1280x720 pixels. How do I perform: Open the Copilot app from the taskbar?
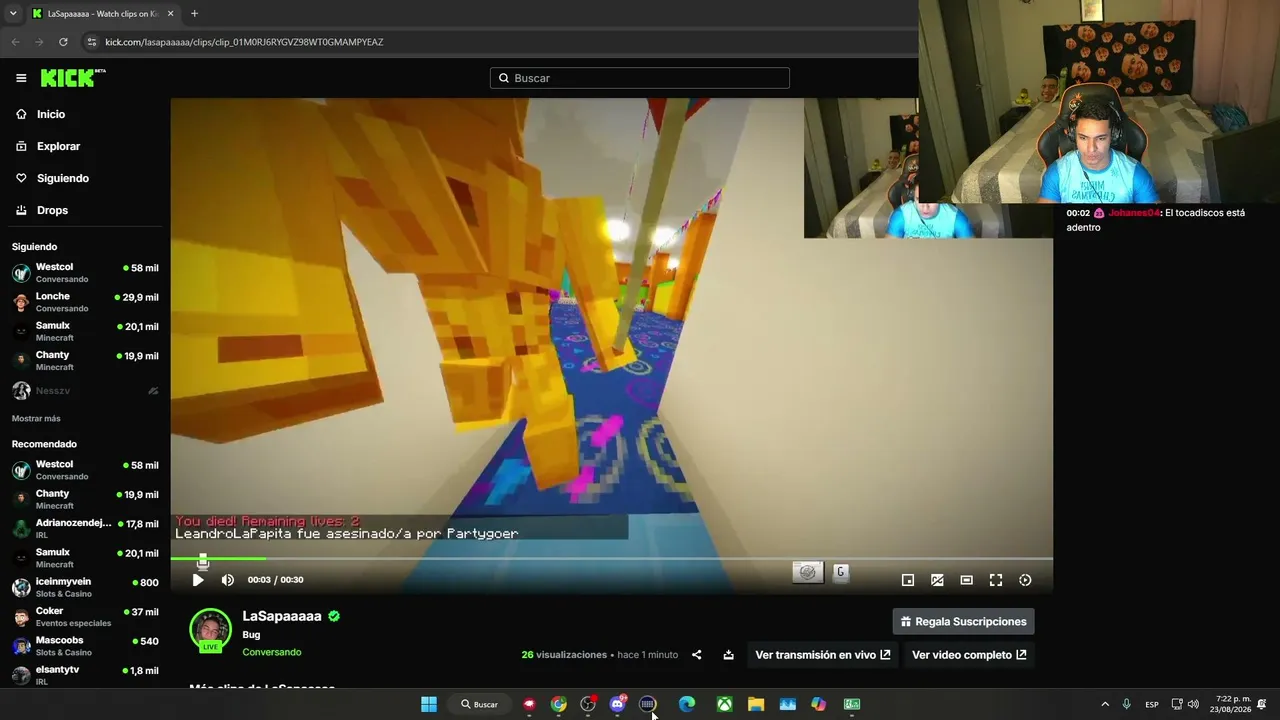[x=819, y=704]
